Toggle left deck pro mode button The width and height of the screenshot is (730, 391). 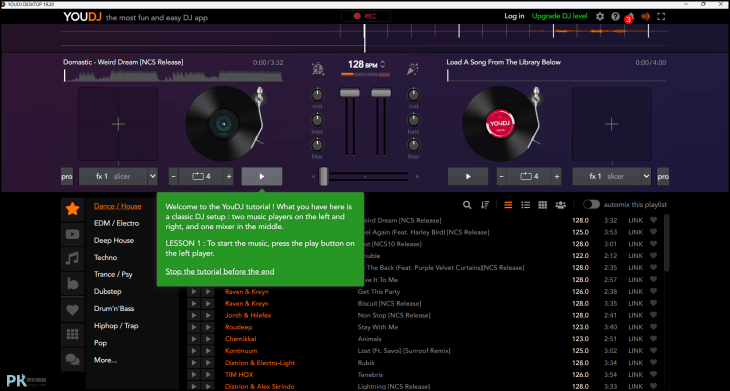pos(67,177)
